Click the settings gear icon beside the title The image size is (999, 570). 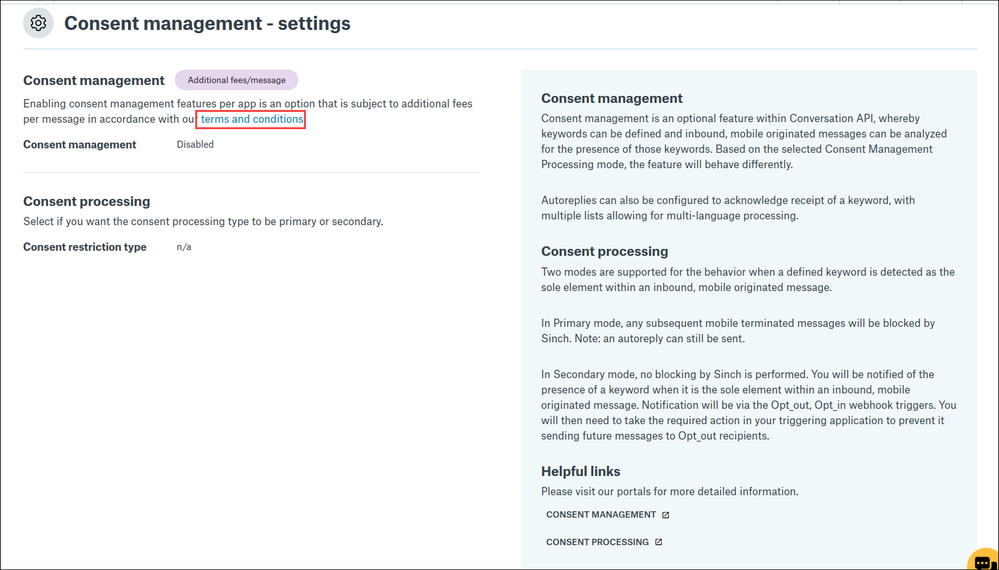38,23
